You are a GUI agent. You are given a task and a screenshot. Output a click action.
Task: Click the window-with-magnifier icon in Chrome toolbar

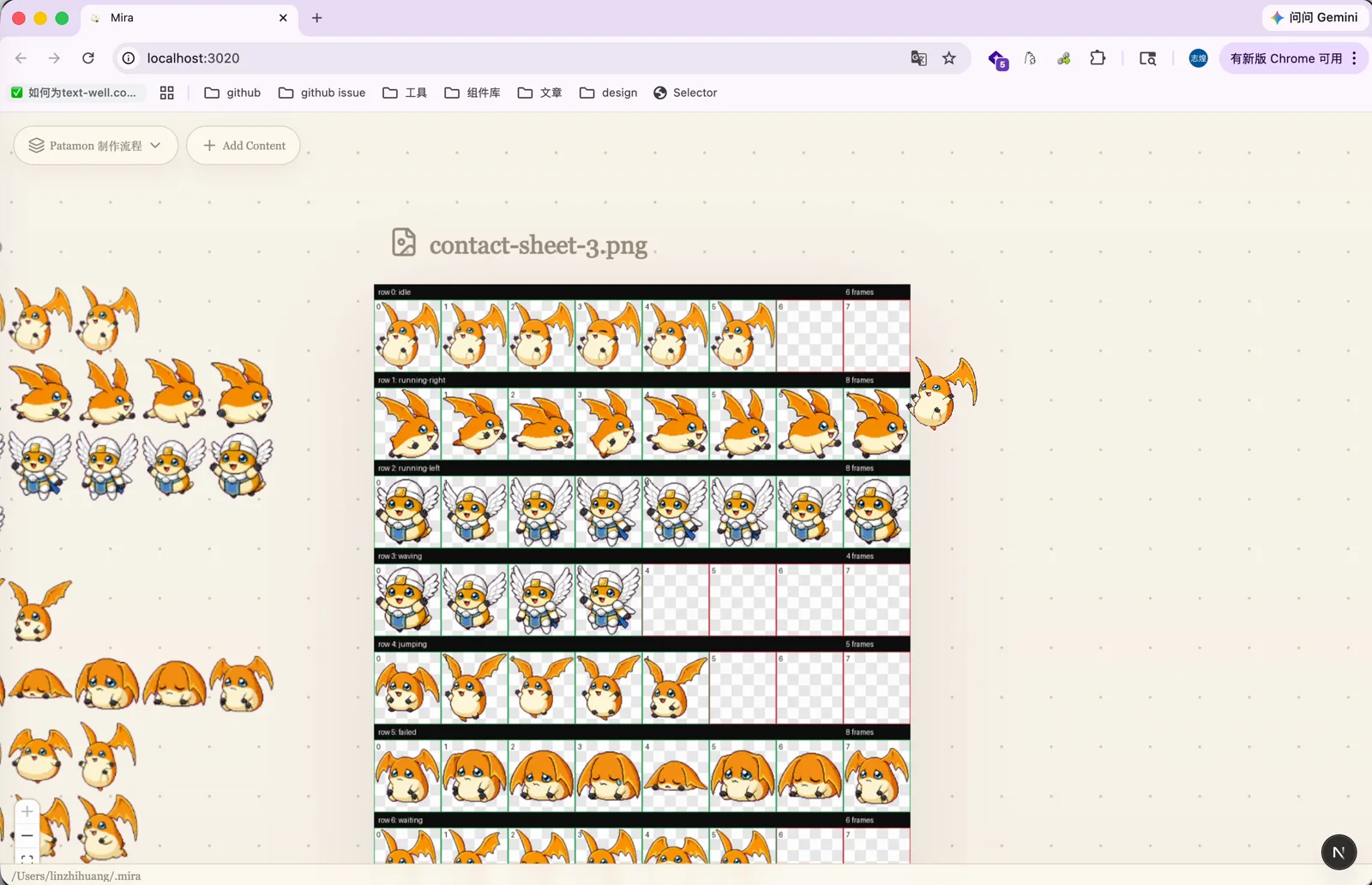click(1147, 58)
